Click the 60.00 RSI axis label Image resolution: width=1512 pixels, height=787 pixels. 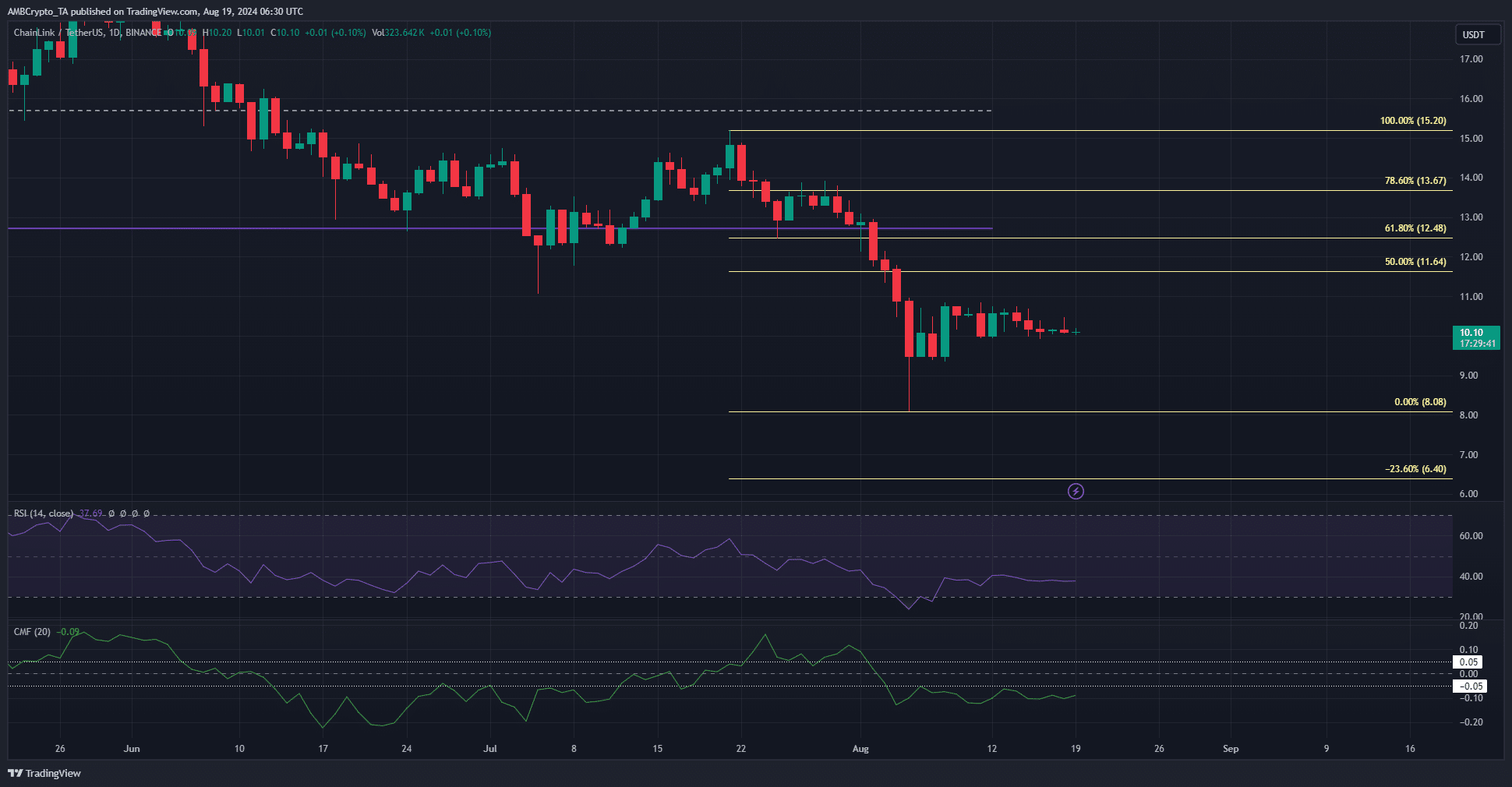click(1471, 536)
